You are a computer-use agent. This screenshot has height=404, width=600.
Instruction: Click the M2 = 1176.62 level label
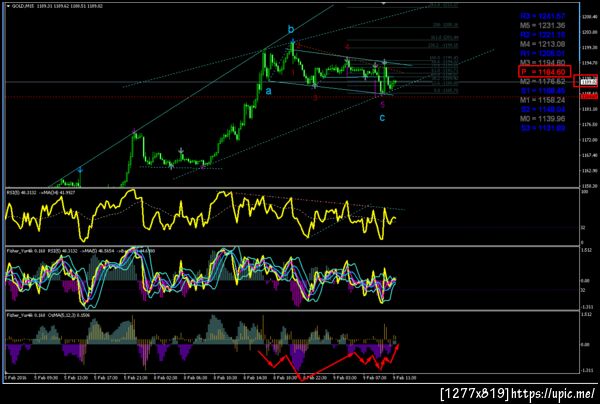point(543,81)
